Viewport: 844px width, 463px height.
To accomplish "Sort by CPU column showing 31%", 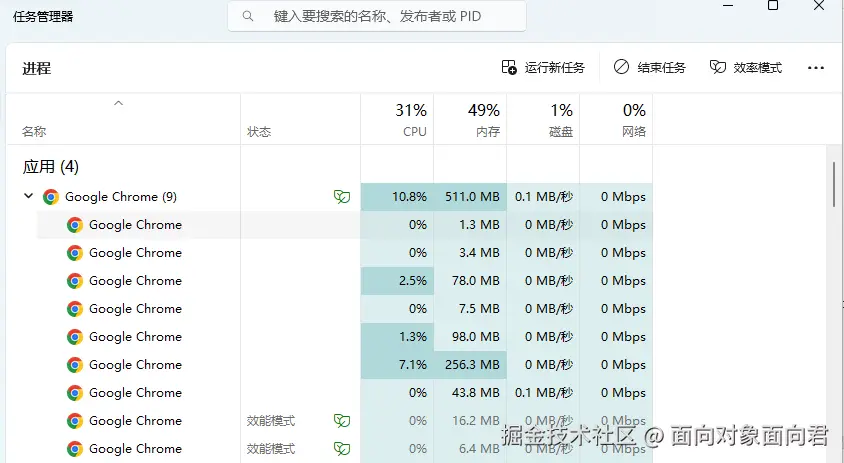I will [x=397, y=120].
